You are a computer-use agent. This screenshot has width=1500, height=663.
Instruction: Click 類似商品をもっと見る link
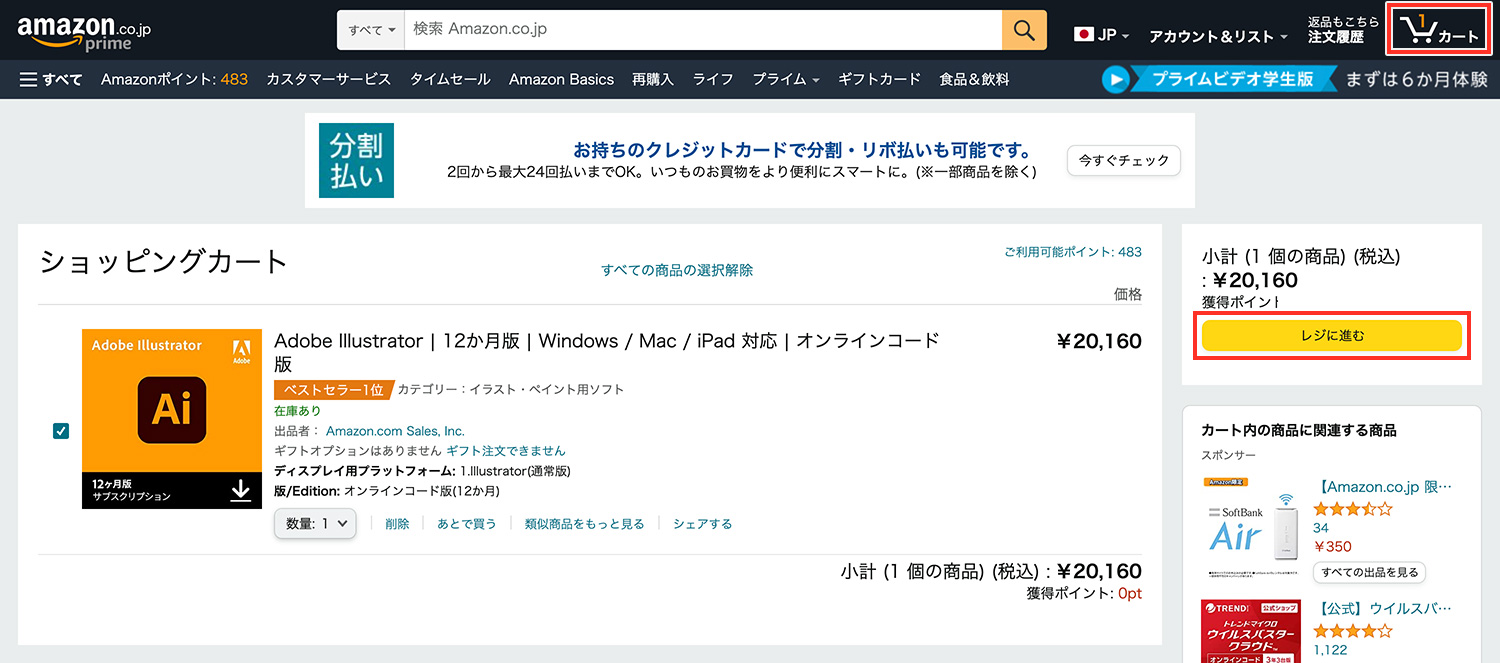pos(584,523)
